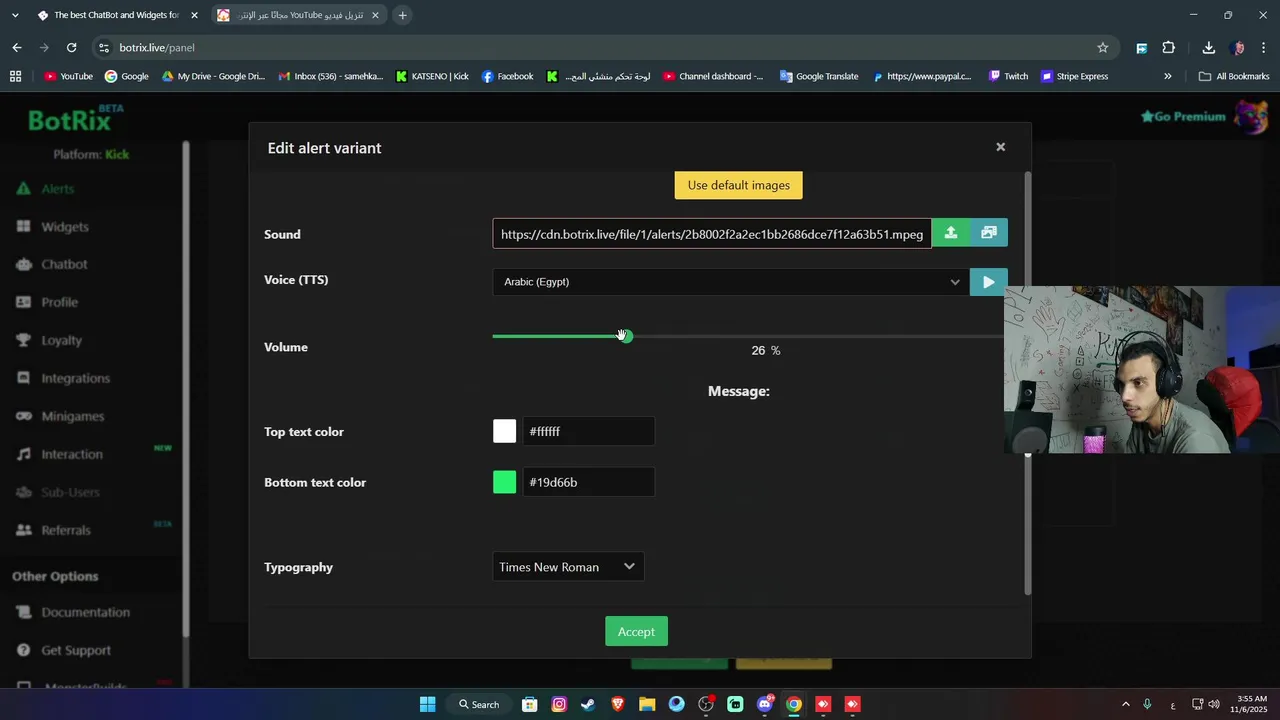Viewport: 1280px width, 720px height.
Task: Click the Chatbot robot icon in sidebar
Action: [23, 264]
